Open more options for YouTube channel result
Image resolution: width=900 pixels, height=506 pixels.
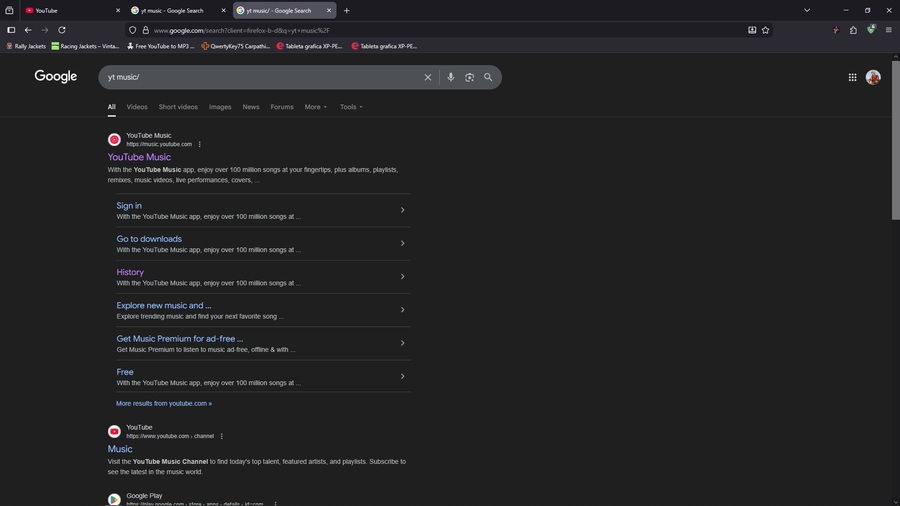pyautogui.click(x=222, y=437)
